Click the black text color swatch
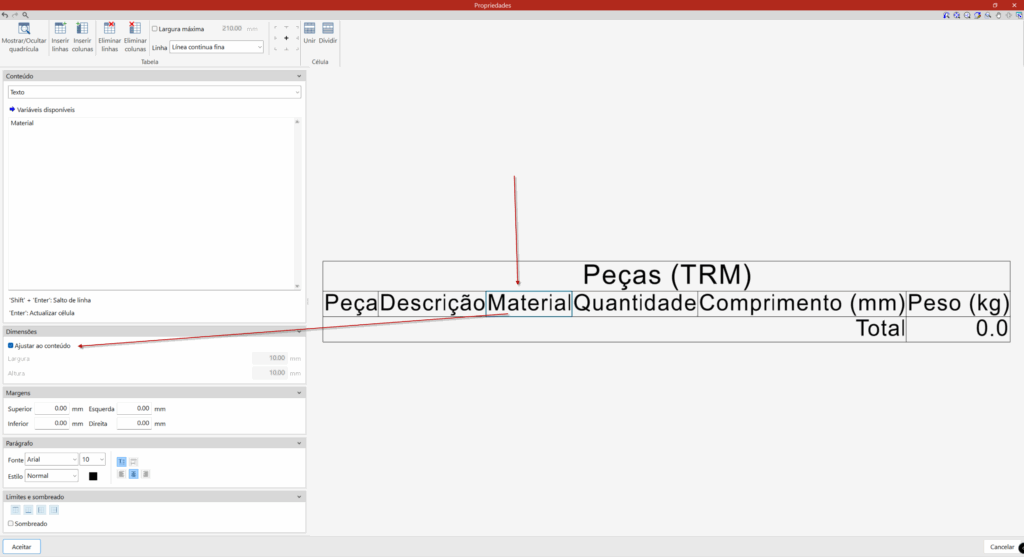Screen dimensions: 1024x557 [x=93, y=476]
